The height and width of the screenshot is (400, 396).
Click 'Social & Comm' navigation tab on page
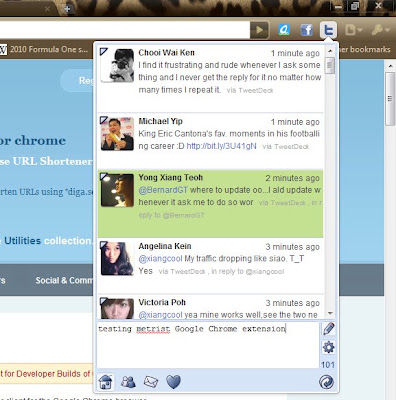[x=64, y=280]
